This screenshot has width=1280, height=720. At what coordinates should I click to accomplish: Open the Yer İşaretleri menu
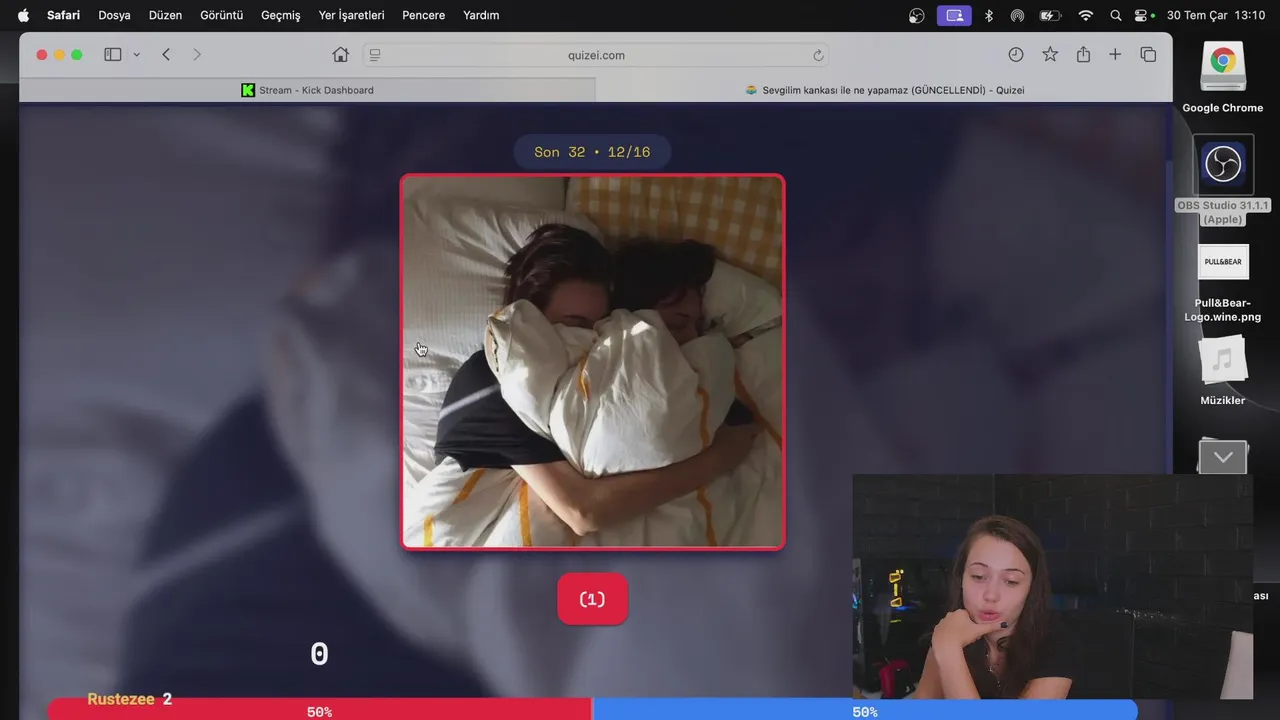[351, 15]
